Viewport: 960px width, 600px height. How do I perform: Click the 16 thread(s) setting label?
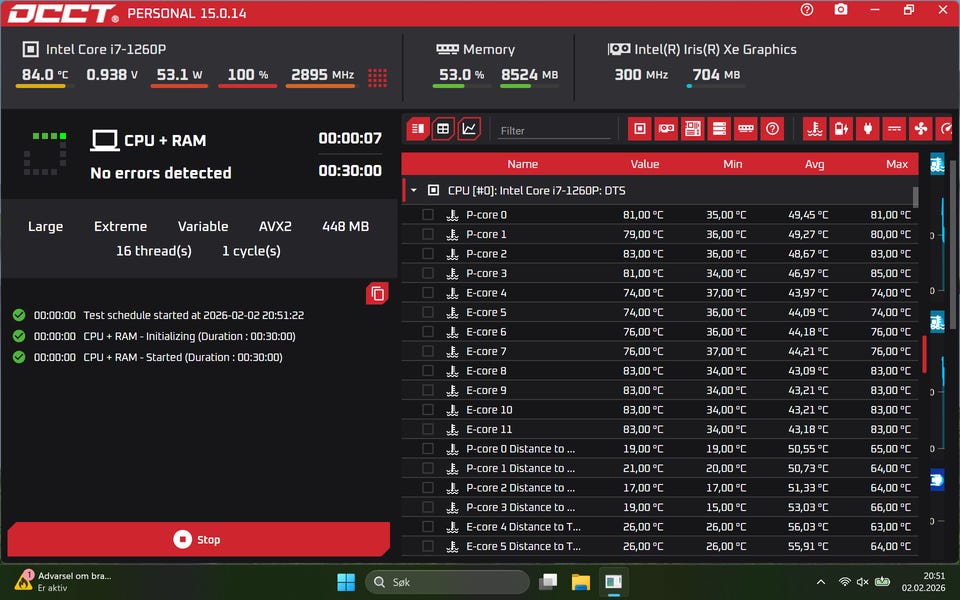[x=154, y=251]
